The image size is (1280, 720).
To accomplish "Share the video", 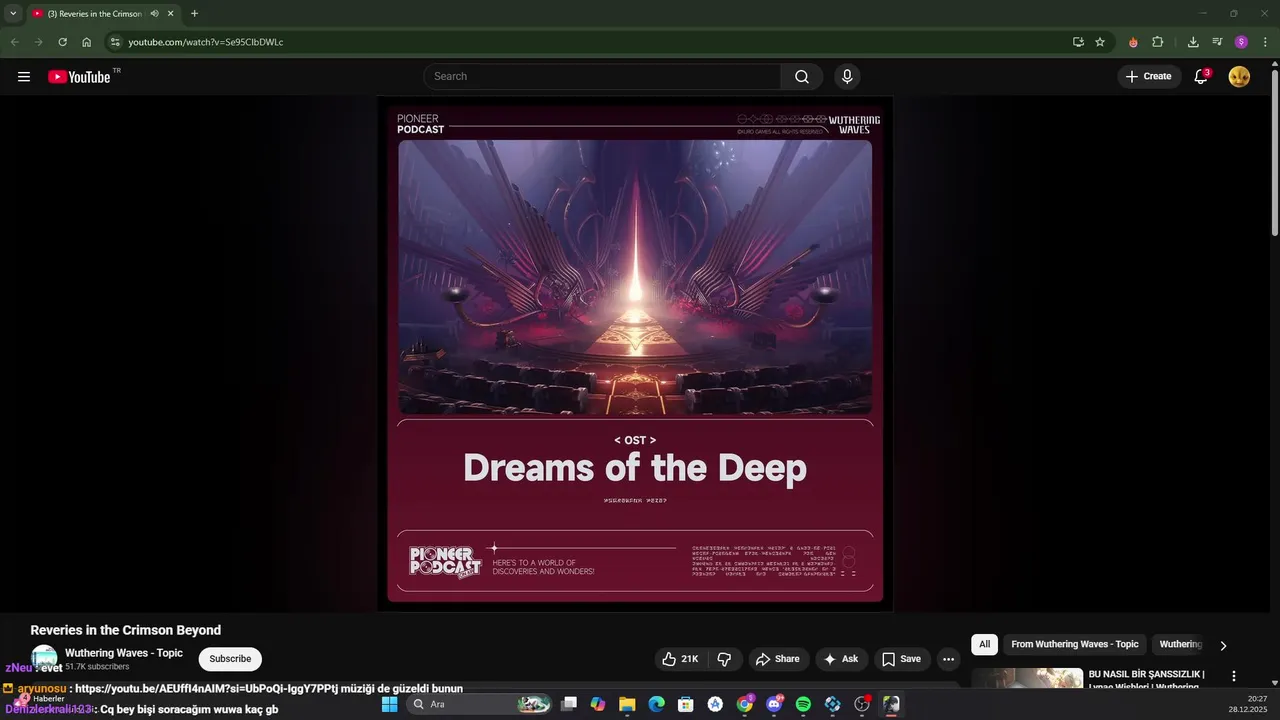I will (x=778, y=659).
